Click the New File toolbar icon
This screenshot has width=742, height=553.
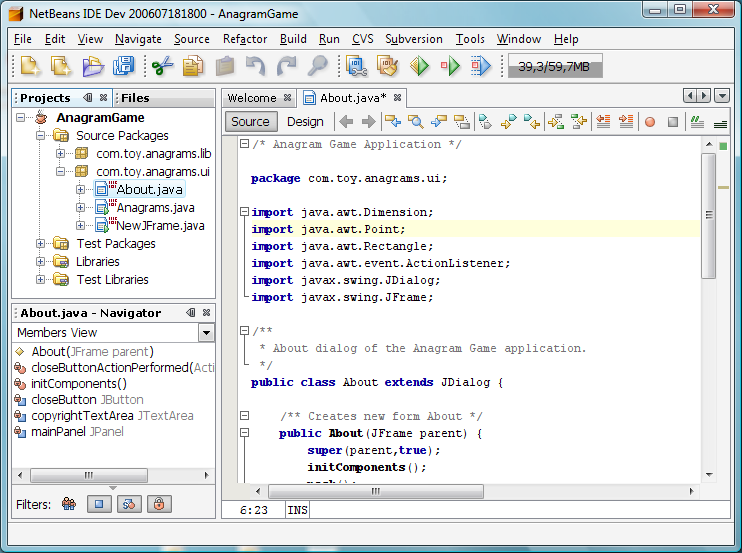[x=30, y=66]
